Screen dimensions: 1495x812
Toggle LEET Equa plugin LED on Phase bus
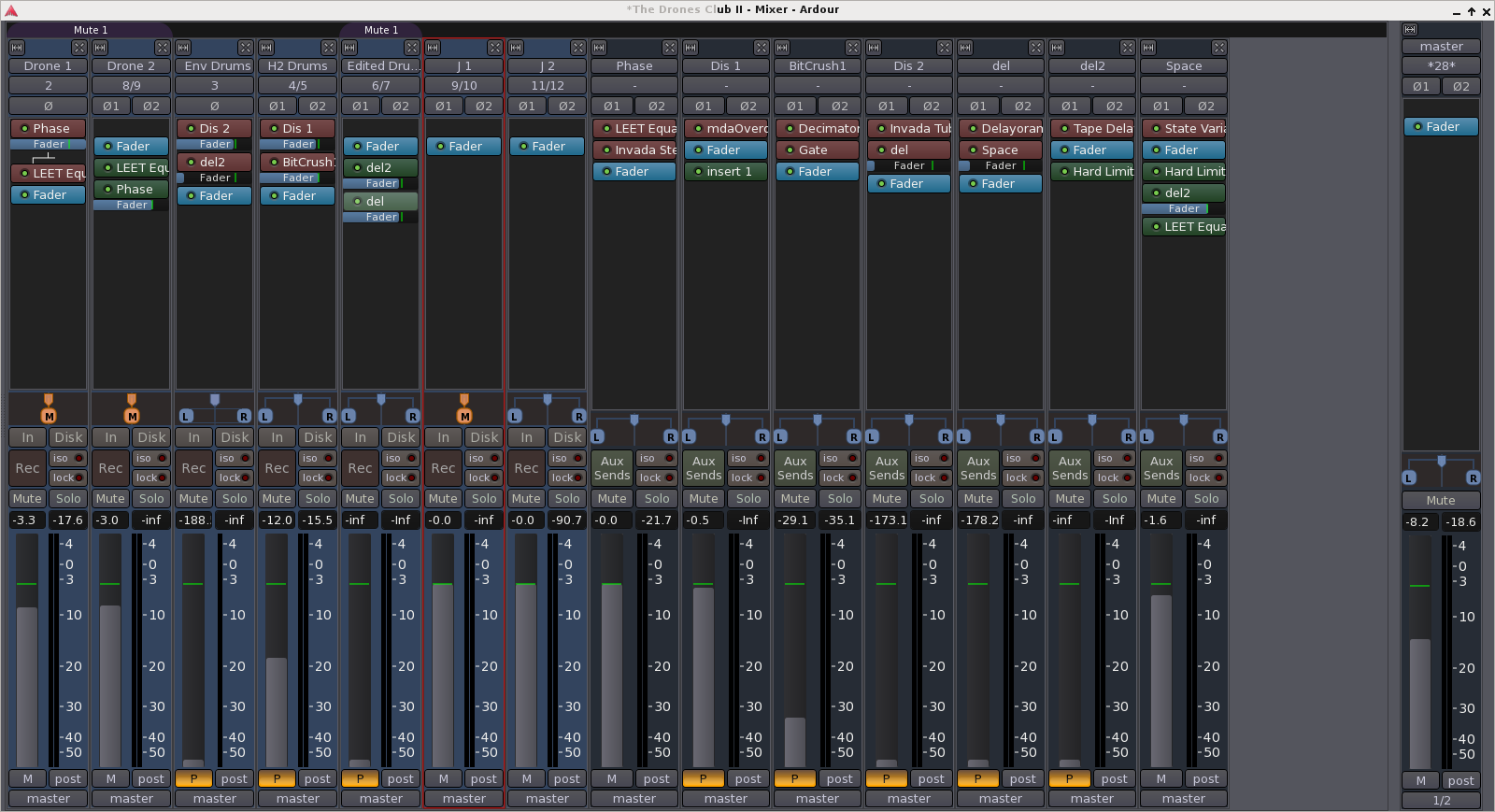pos(606,129)
